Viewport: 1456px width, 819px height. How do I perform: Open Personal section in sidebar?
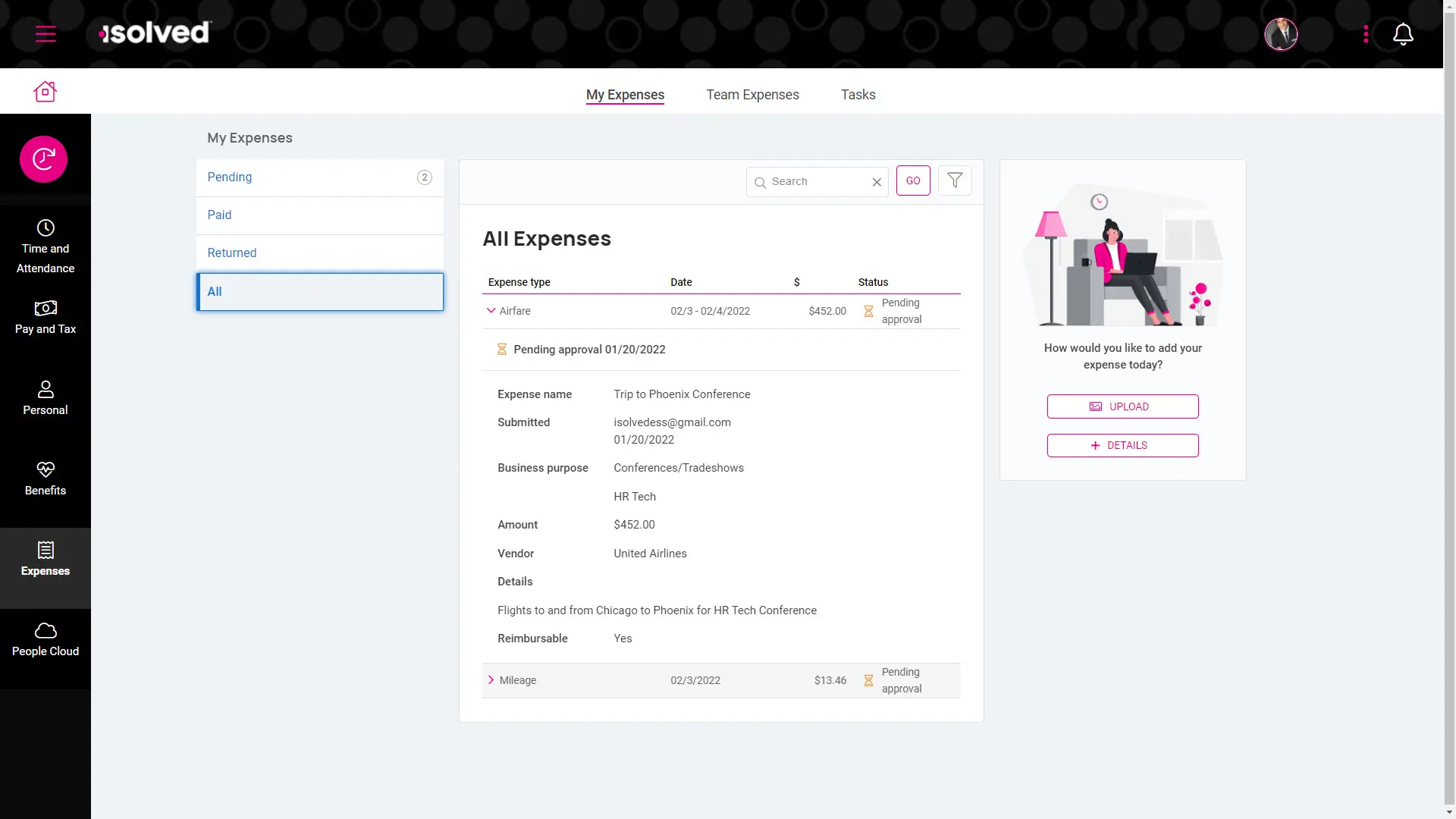click(x=45, y=399)
